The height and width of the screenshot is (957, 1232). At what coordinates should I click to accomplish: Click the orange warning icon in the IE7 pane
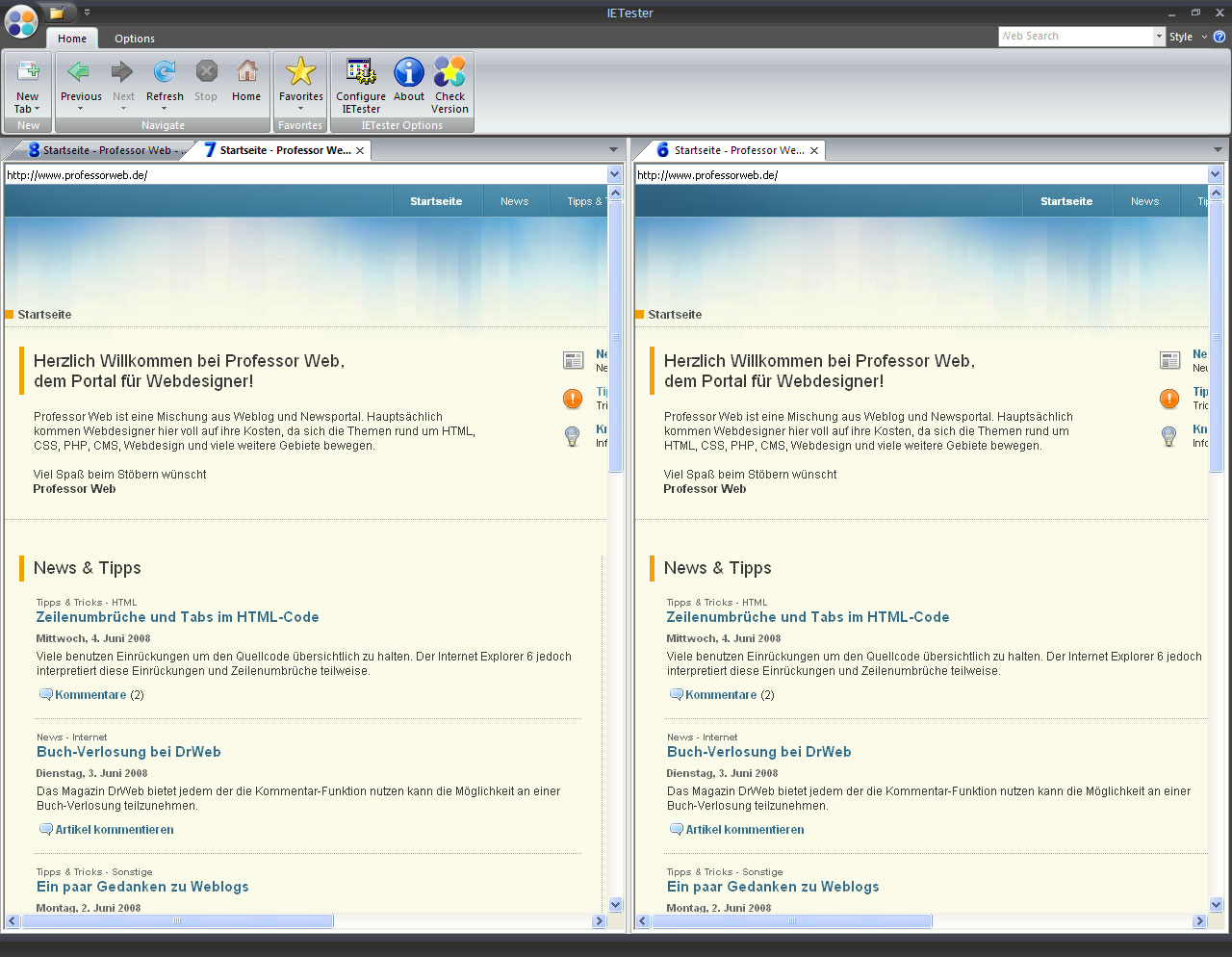click(x=573, y=398)
